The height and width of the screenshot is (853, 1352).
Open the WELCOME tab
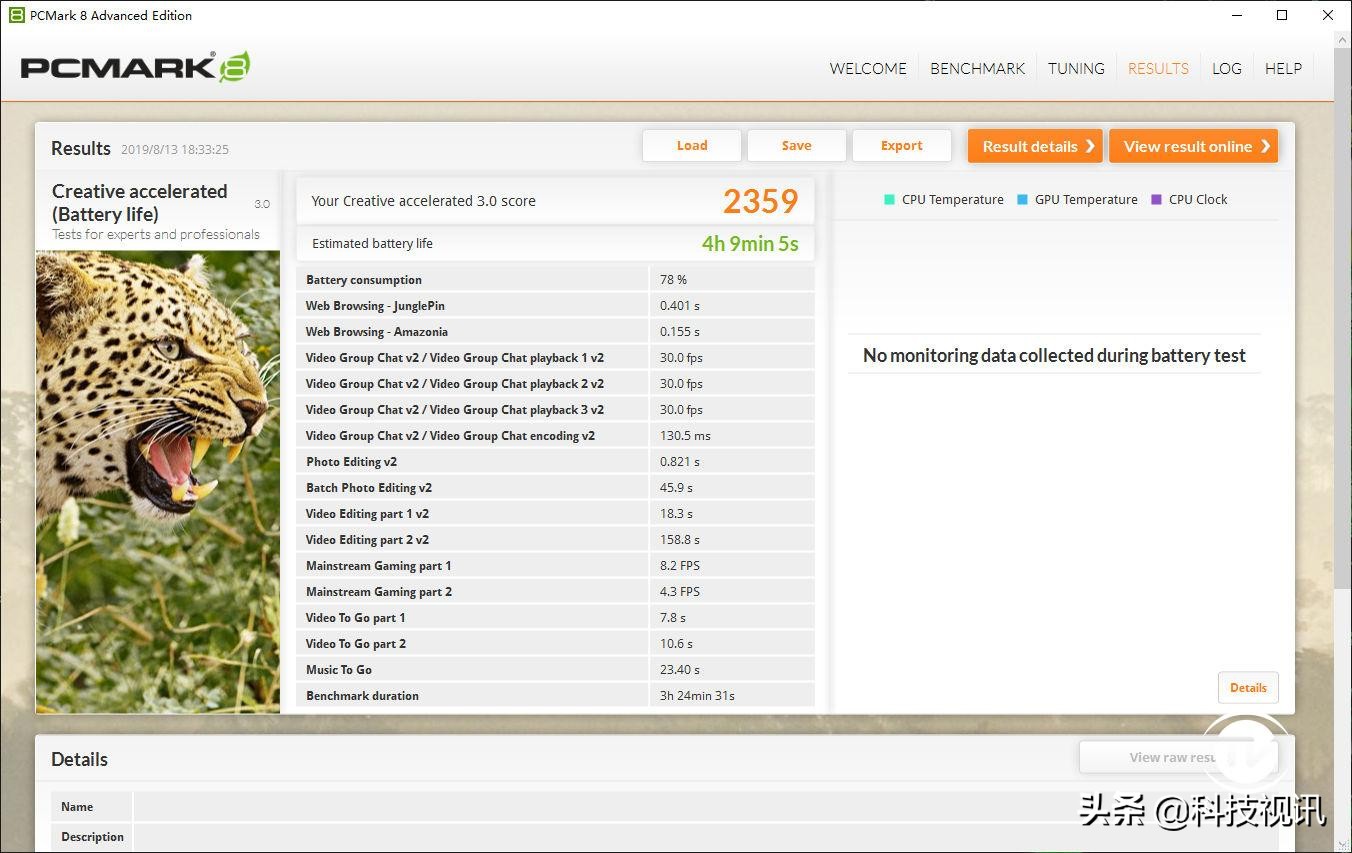point(867,68)
